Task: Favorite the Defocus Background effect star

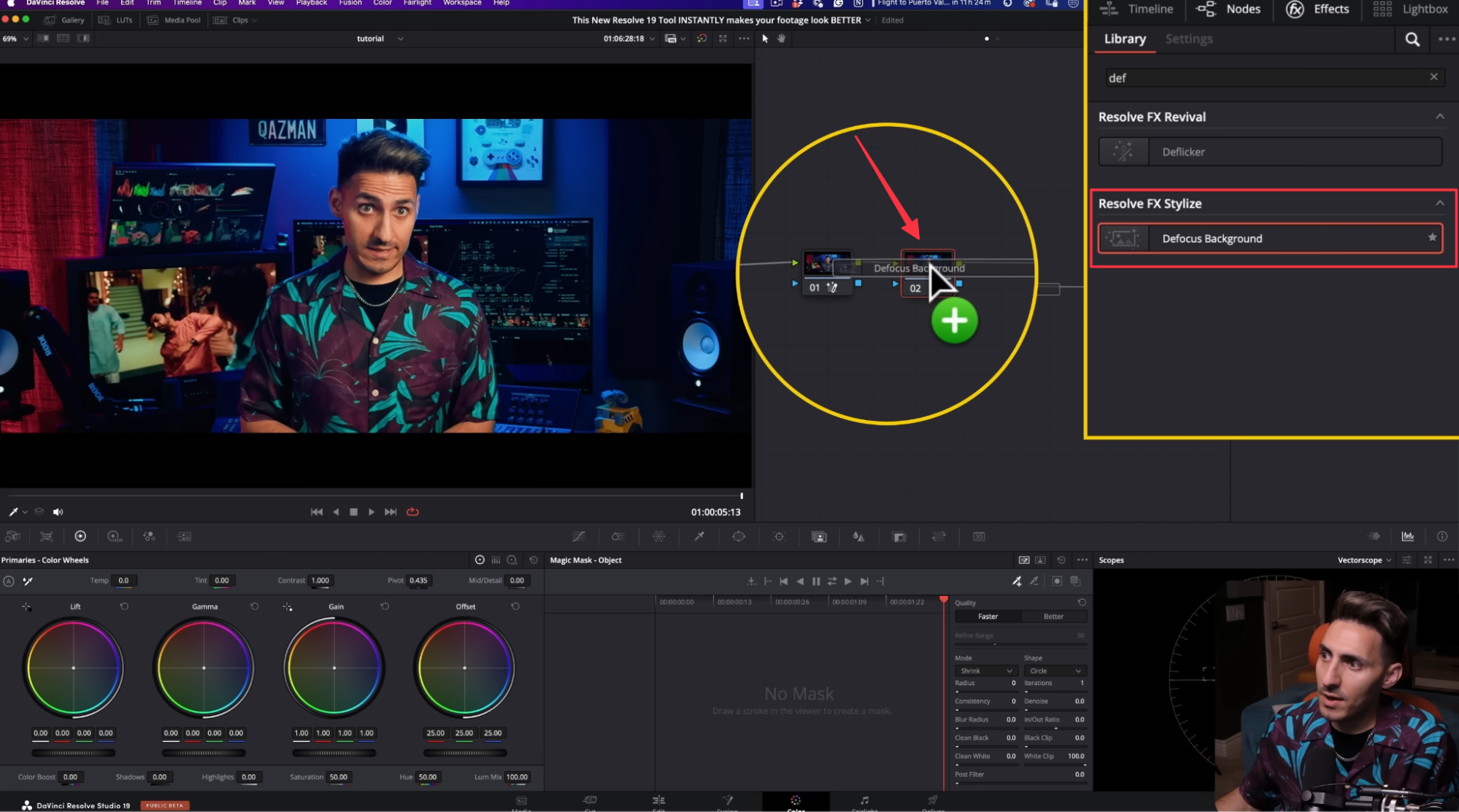Action: click(x=1432, y=238)
